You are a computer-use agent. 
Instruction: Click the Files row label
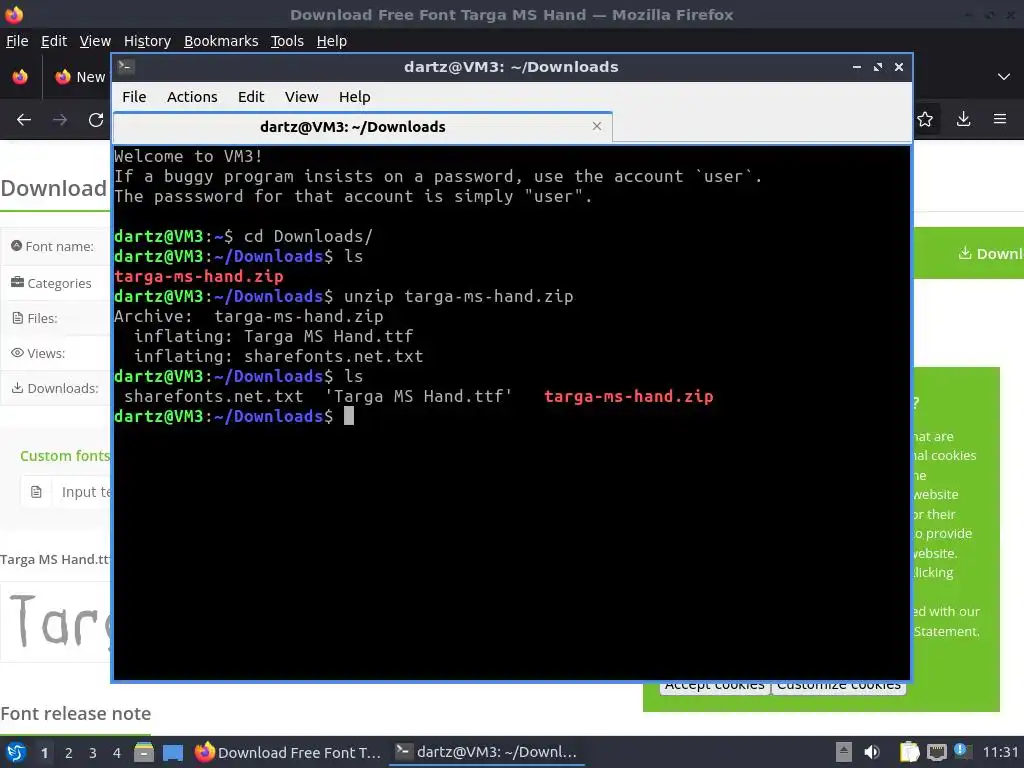(x=42, y=318)
